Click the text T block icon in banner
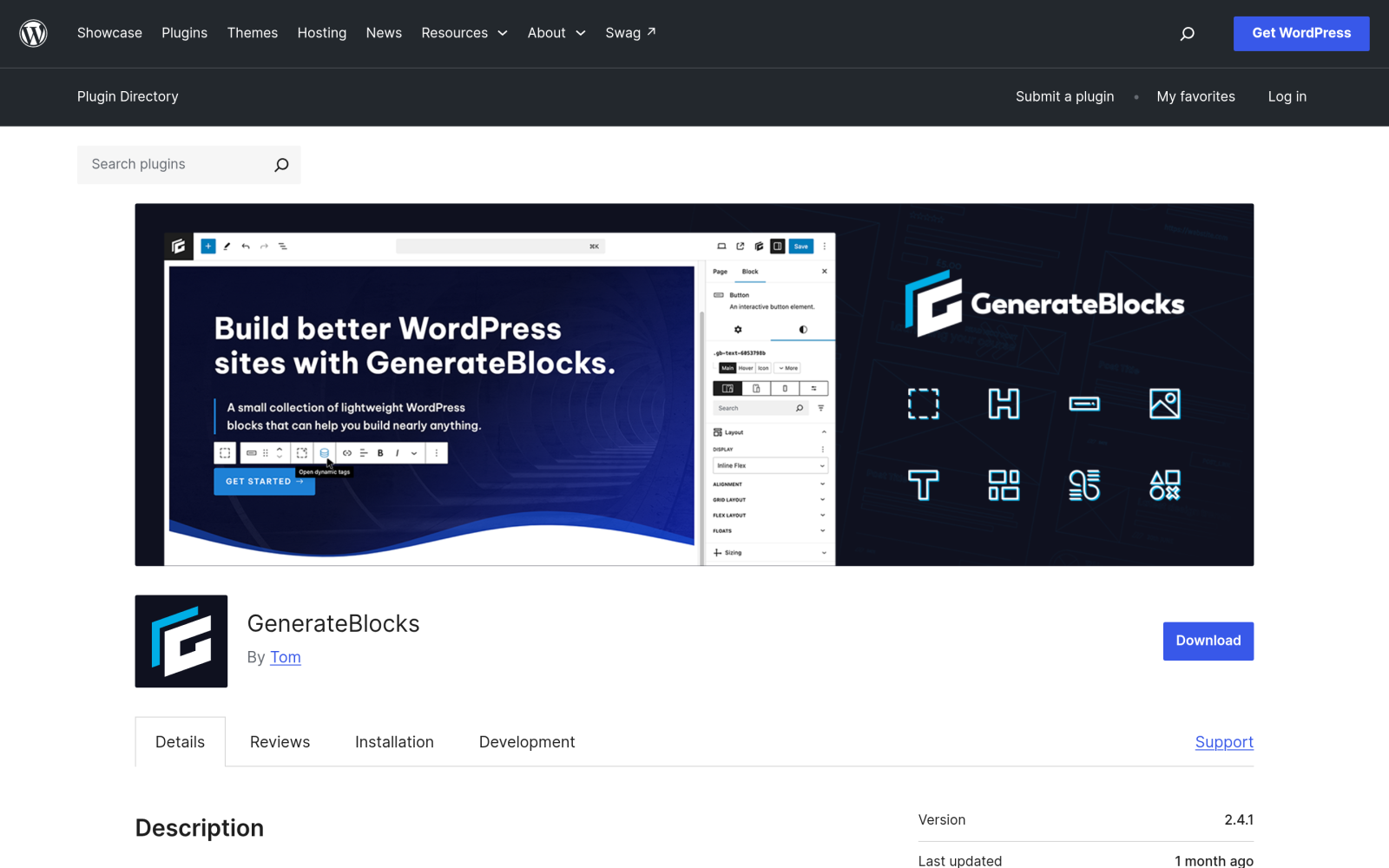Image resolution: width=1389 pixels, height=868 pixels. coord(923,485)
